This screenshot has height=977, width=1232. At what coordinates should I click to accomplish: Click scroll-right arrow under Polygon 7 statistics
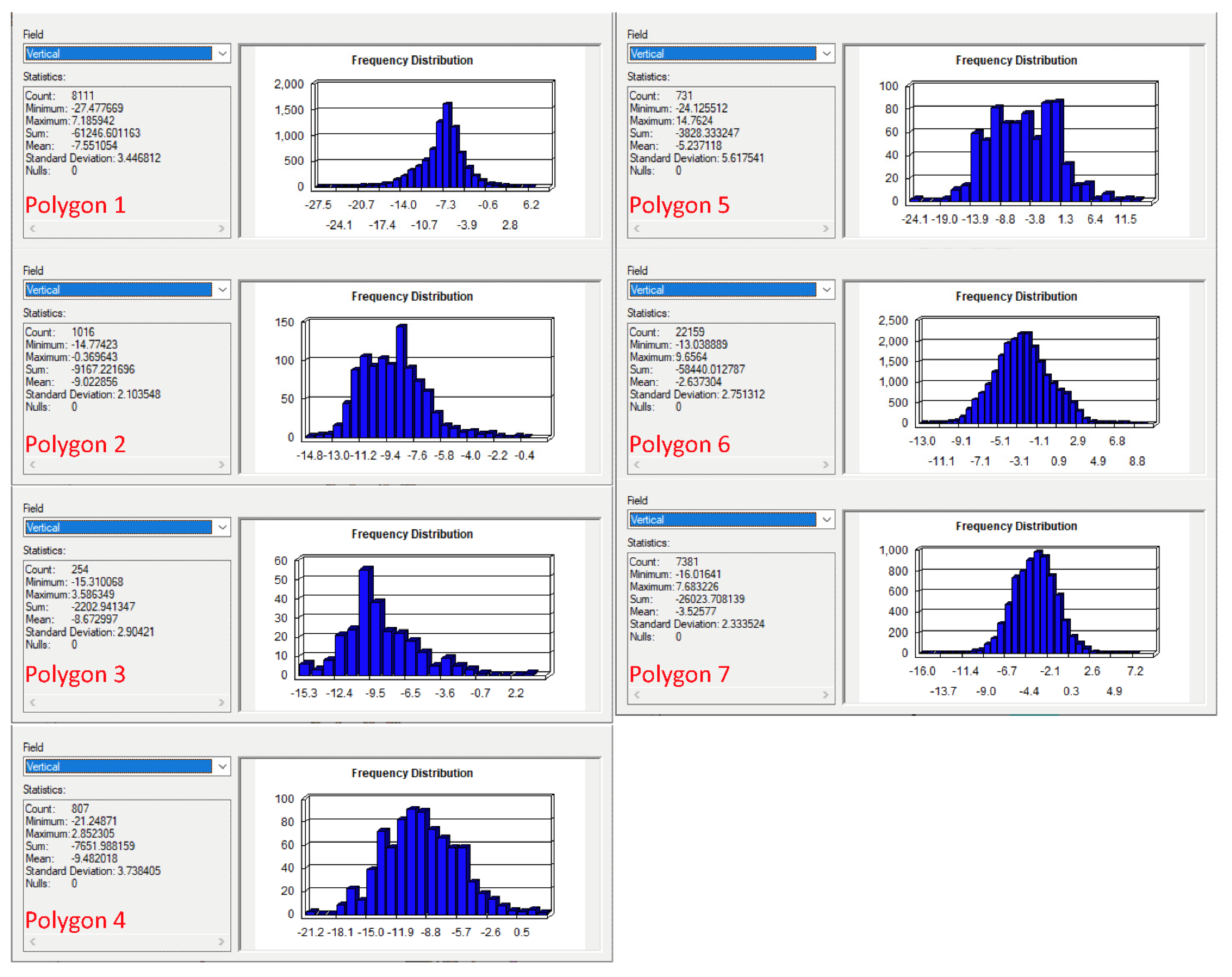825,695
